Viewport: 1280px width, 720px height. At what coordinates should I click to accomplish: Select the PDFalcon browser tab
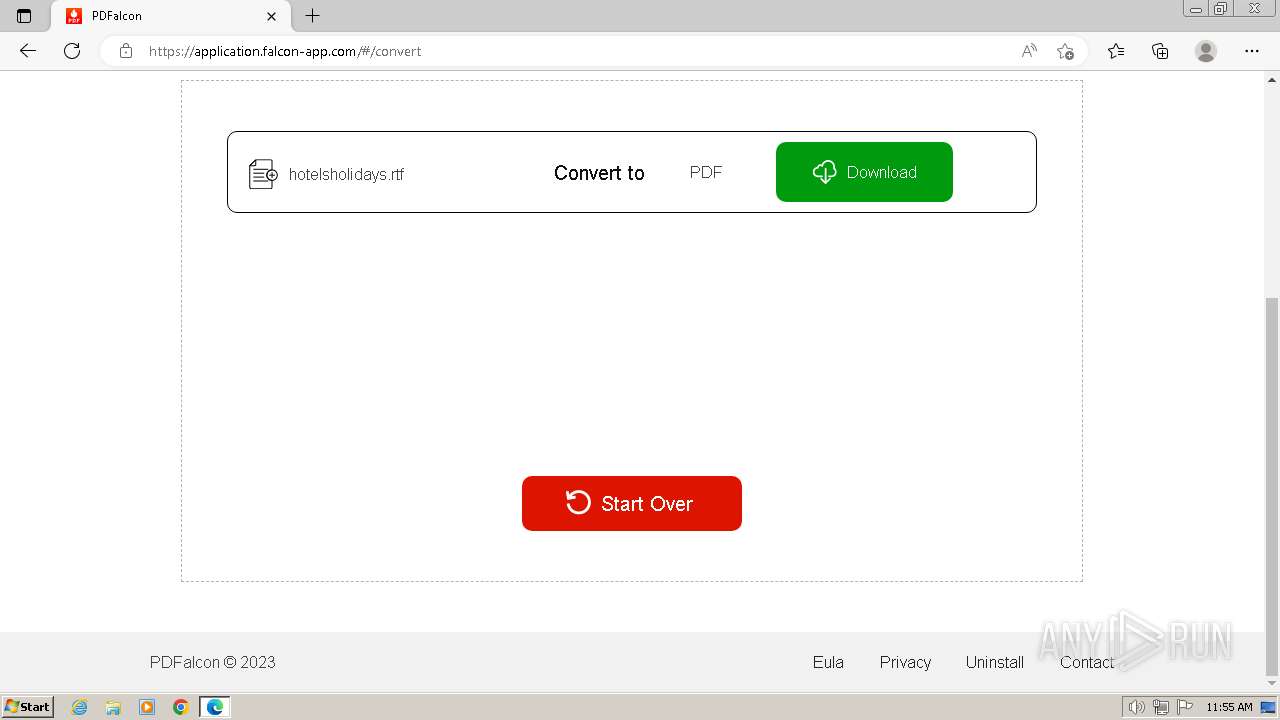170,16
